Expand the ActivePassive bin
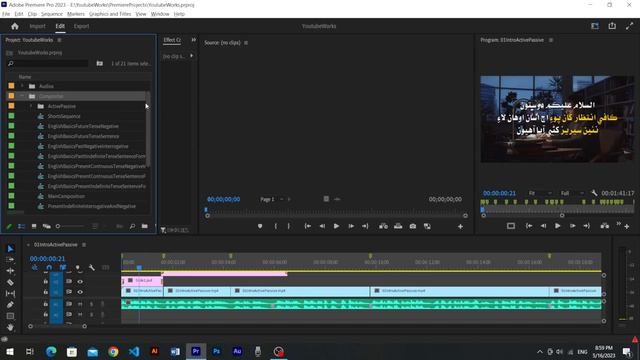 click(31, 106)
